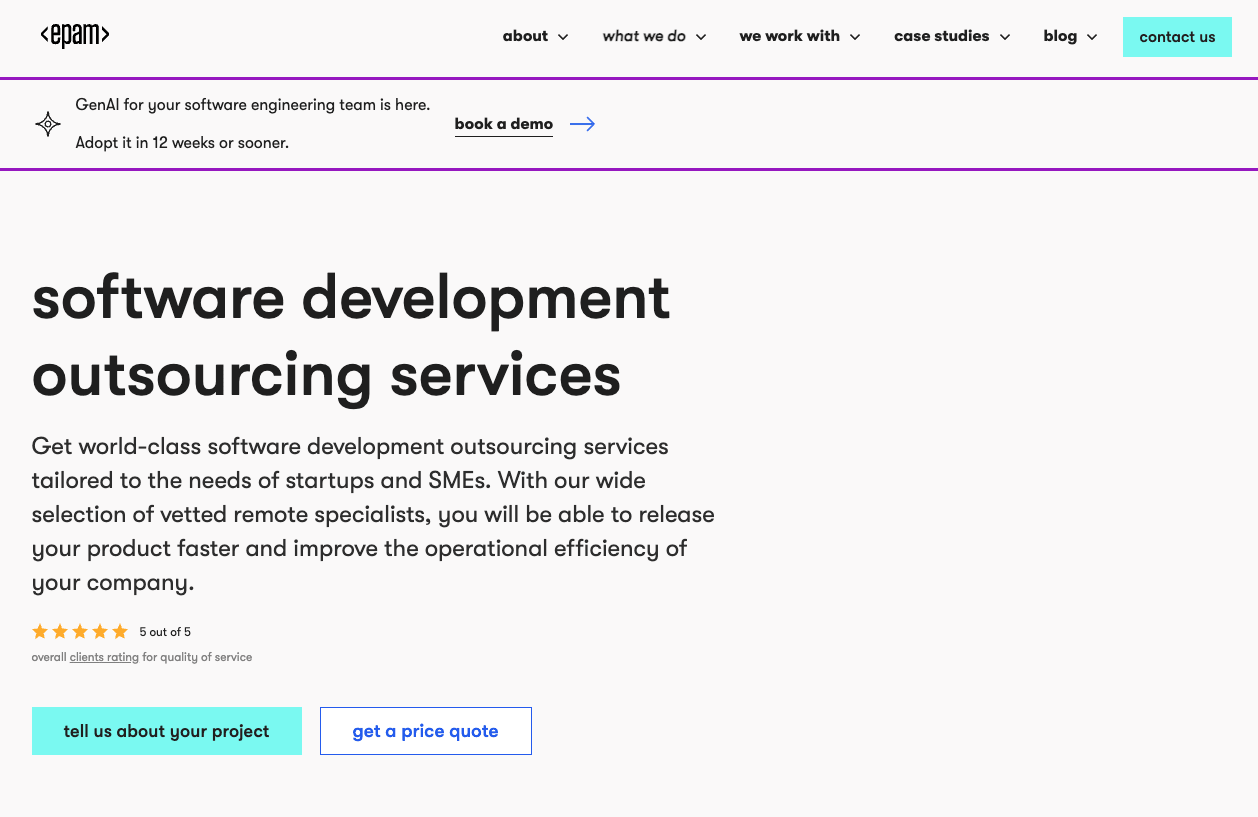1258x817 pixels.
Task: Open the book a demo link
Action: (x=503, y=123)
